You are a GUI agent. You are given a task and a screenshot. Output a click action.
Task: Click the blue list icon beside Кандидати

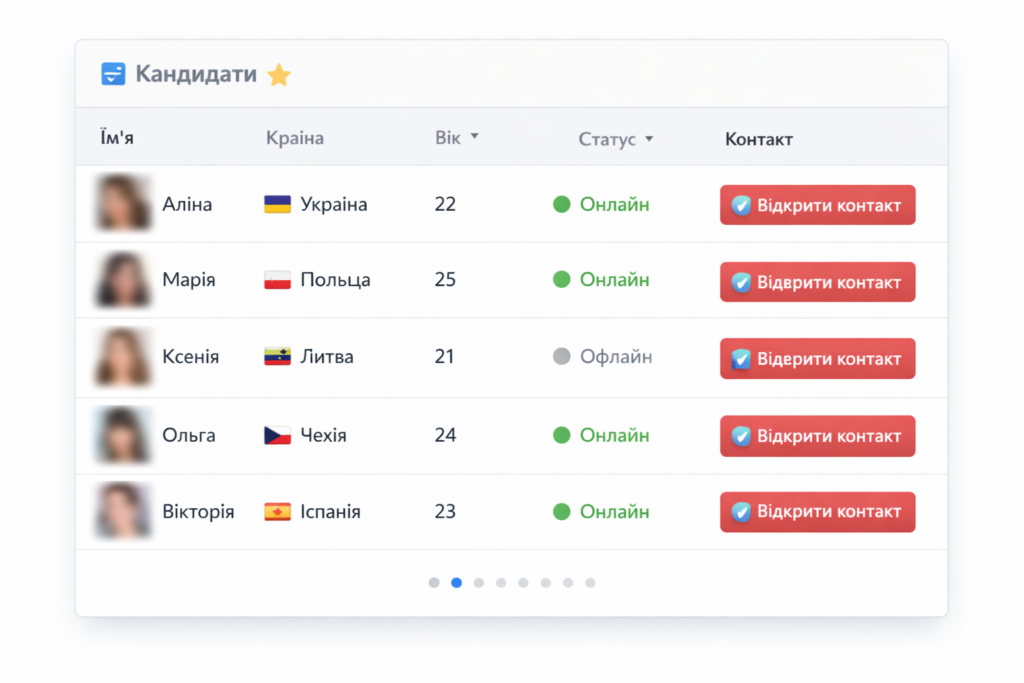coord(113,74)
